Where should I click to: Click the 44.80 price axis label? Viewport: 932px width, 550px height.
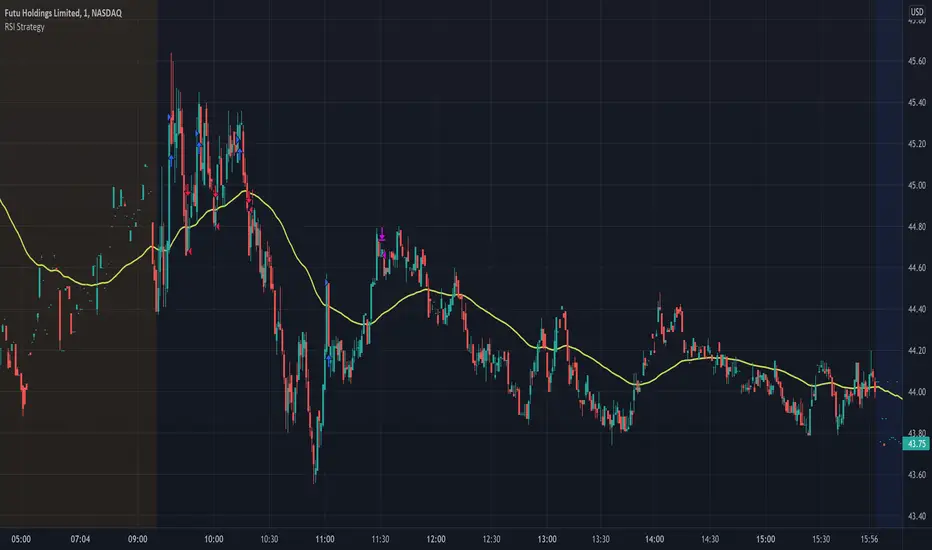tap(917, 227)
